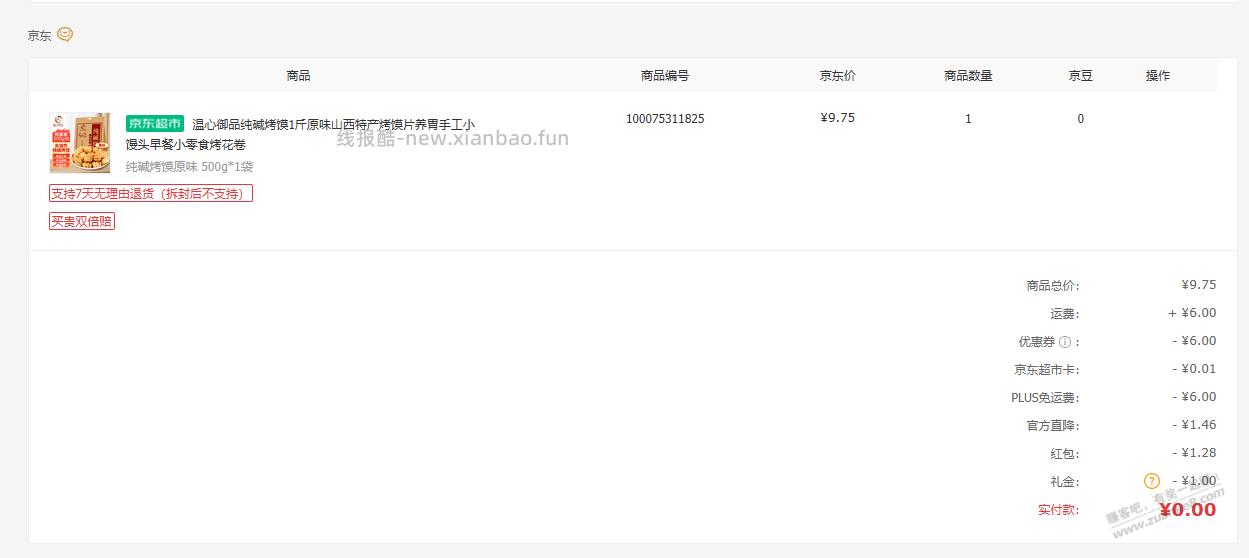
Task: Click the 买贵双倍赔 label
Action: click(x=82, y=221)
